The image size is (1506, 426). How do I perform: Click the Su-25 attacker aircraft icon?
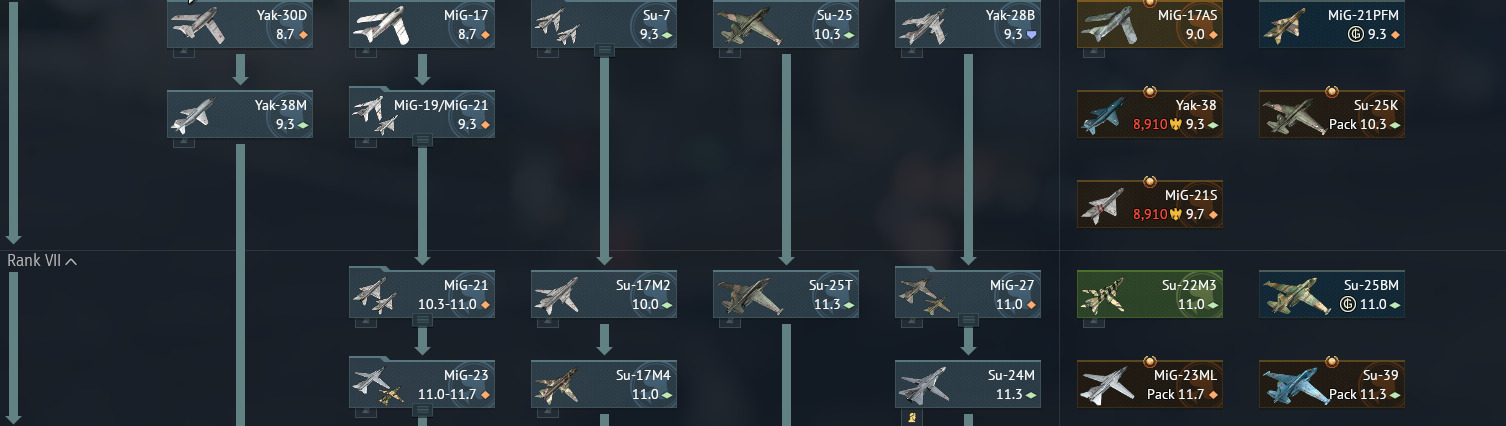[x=749, y=25]
